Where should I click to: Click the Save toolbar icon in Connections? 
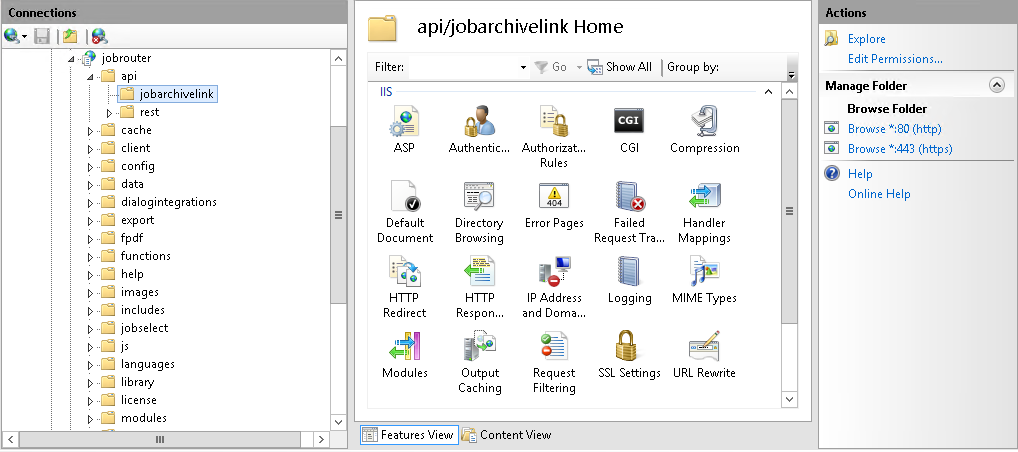tap(42, 36)
